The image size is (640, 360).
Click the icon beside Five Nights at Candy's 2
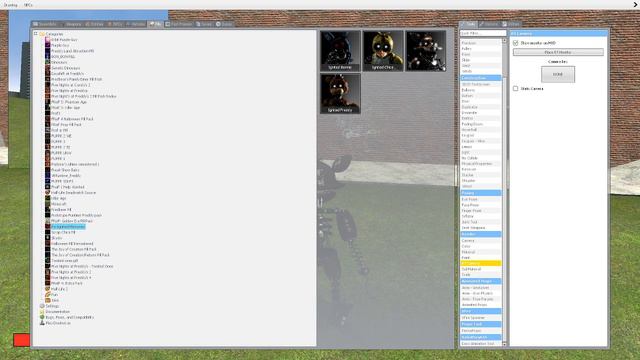pos(47,85)
